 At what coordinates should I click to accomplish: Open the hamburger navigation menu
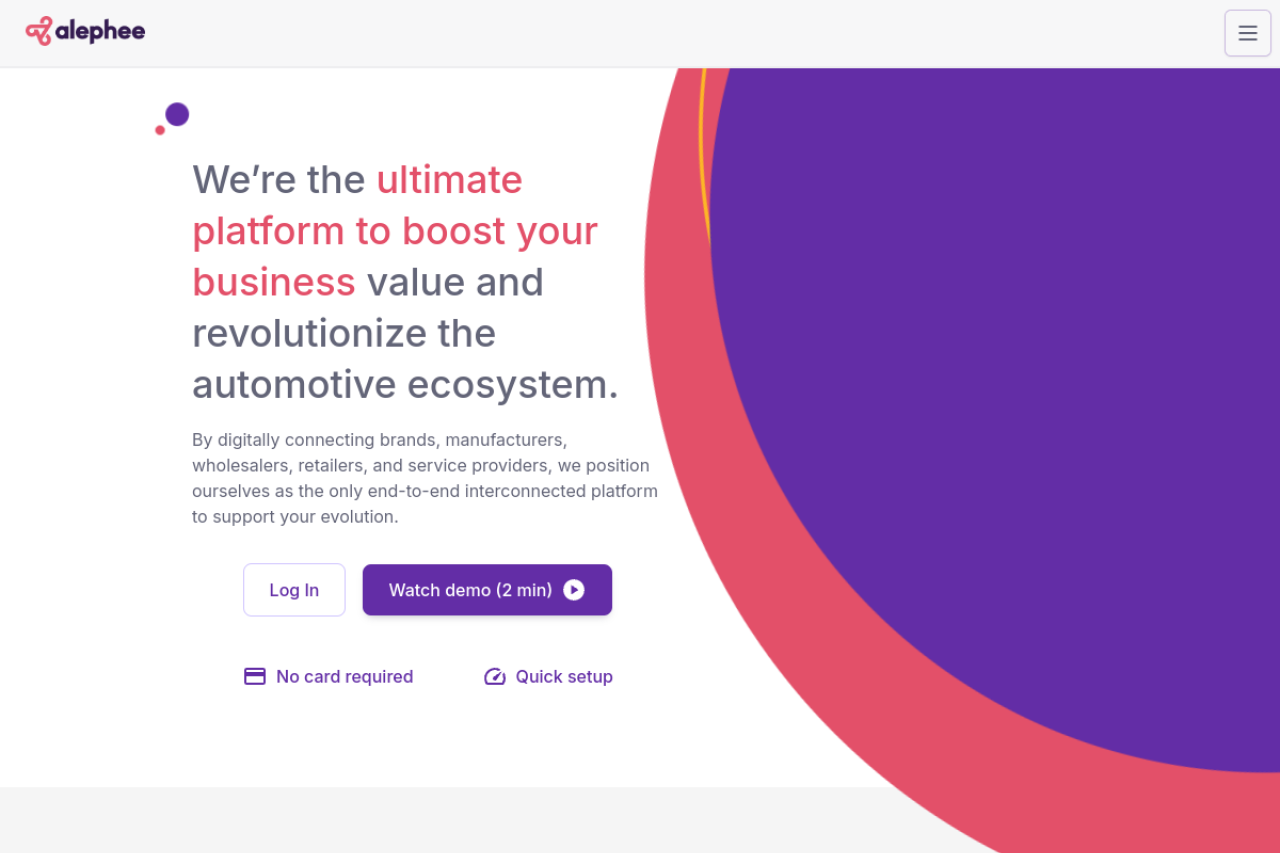click(x=1247, y=33)
